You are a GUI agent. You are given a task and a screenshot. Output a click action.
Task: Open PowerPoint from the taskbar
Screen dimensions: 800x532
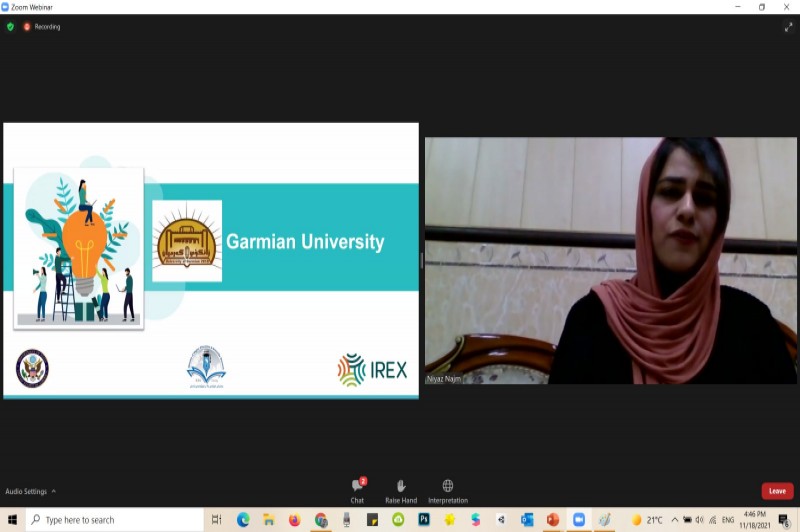(552, 520)
